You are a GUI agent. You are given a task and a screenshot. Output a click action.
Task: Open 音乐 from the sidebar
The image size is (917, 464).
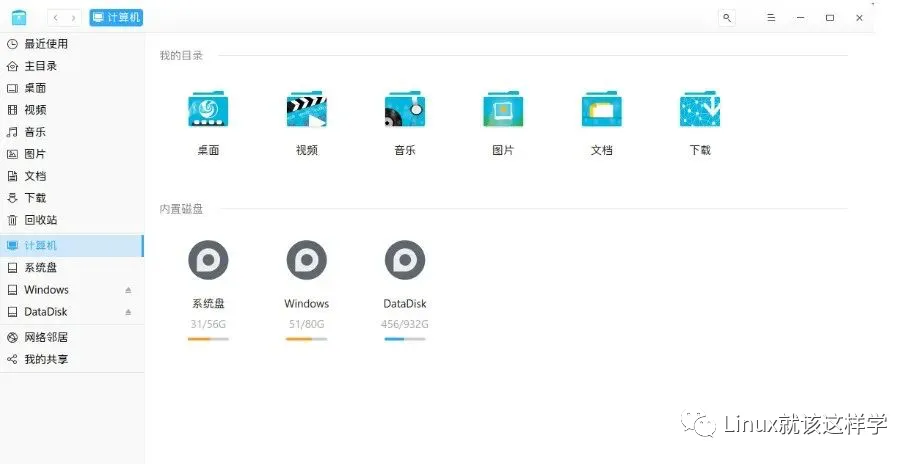(71, 132)
